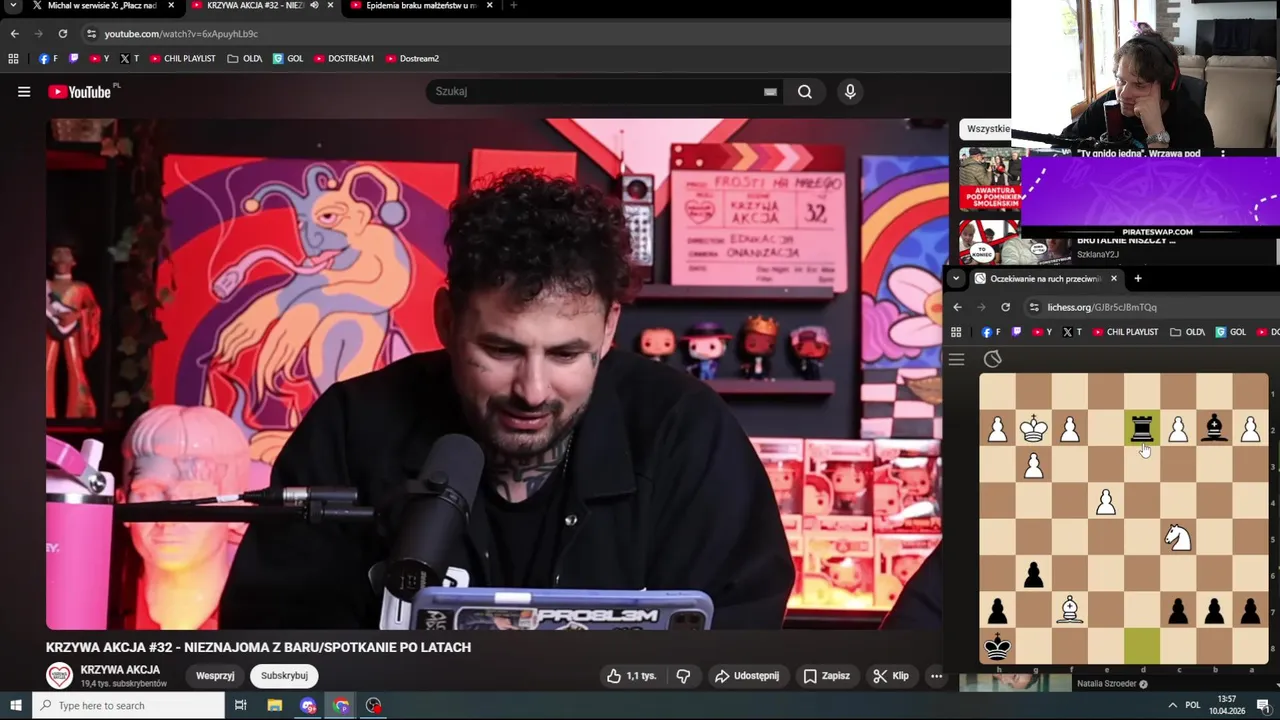The image size is (1280, 720).
Task: Open the lichess hamburger menu
Action: (957, 359)
